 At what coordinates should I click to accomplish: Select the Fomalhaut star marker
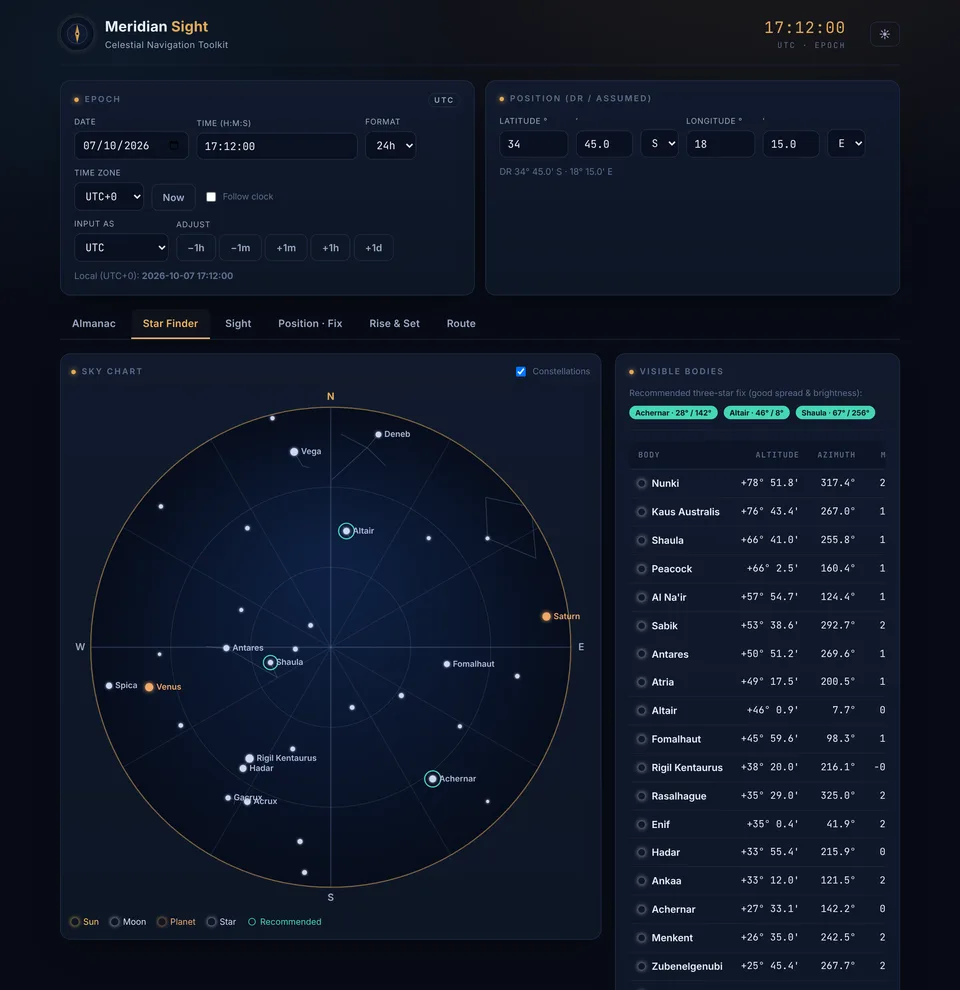[447, 664]
